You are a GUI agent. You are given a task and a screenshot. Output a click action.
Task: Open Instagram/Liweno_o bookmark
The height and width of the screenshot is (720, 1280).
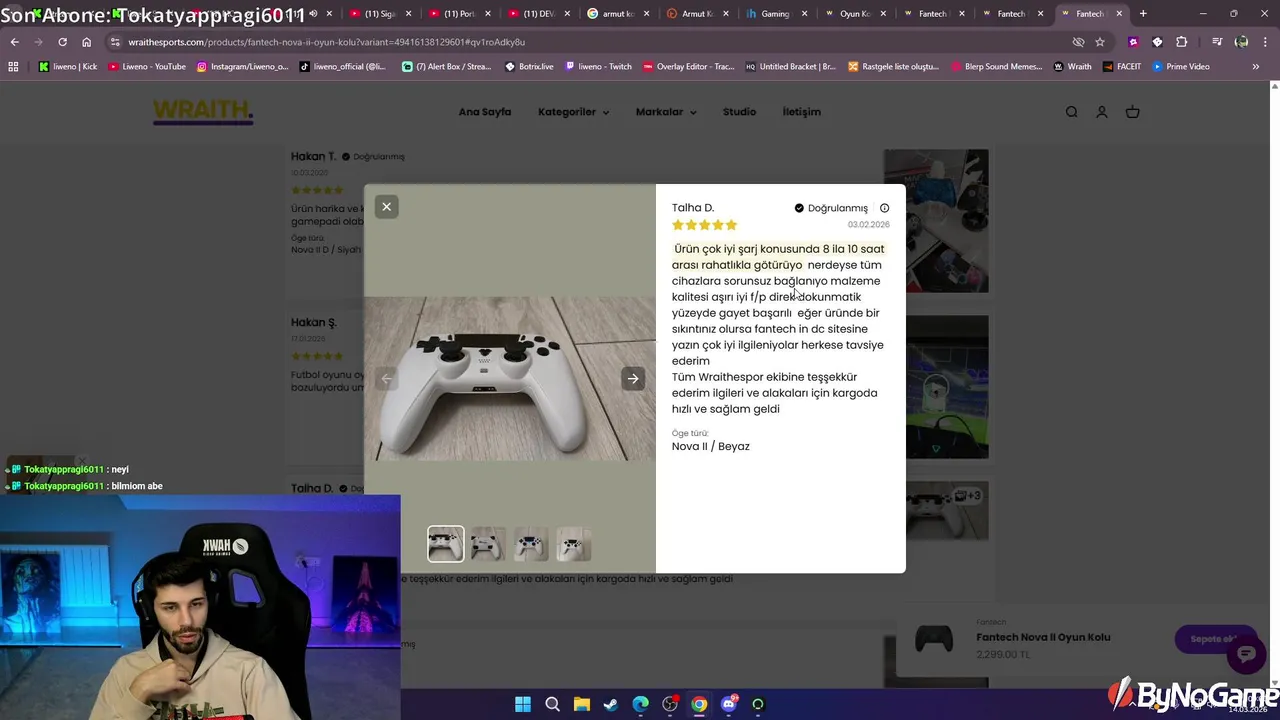tap(243, 66)
